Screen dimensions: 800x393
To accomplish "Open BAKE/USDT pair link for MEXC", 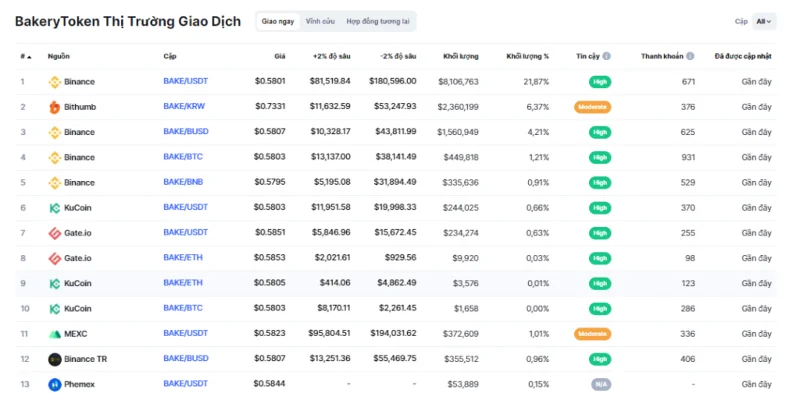I will click(186, 333).
